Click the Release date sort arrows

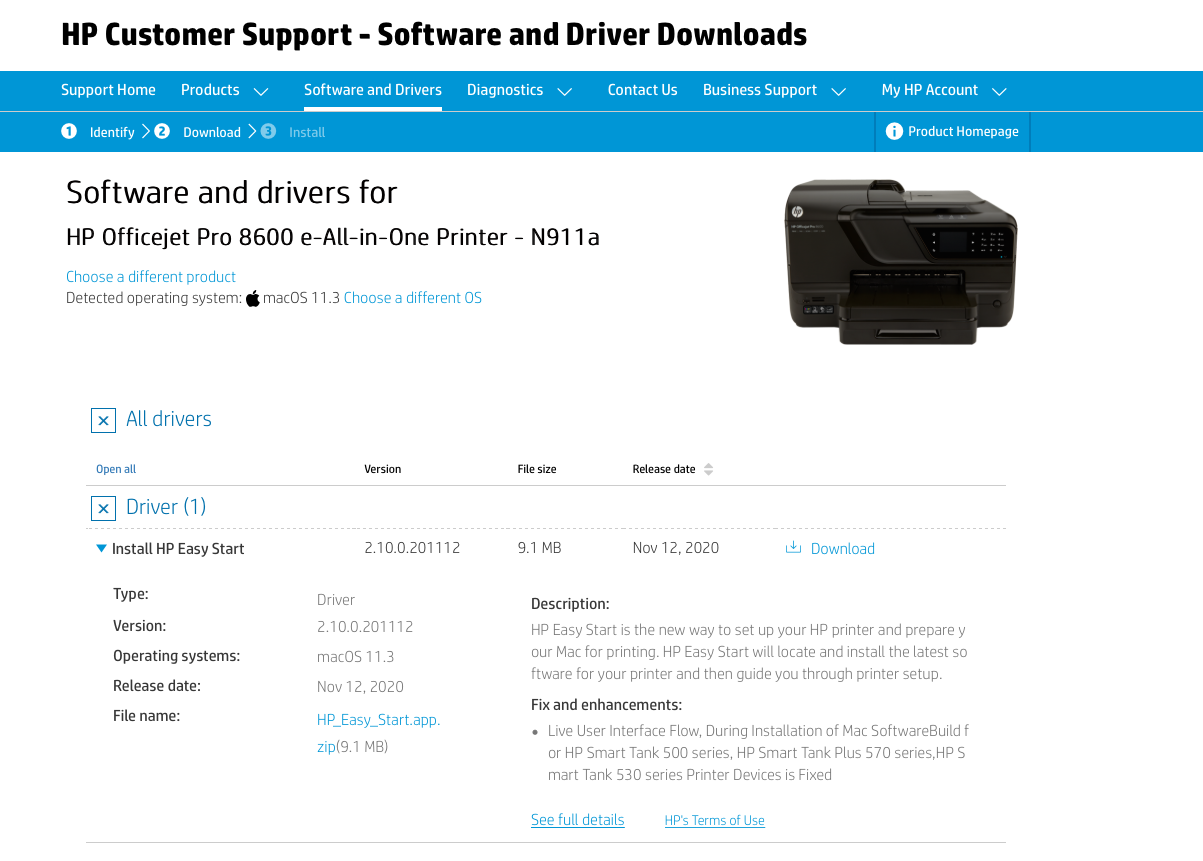click(709, 469)
